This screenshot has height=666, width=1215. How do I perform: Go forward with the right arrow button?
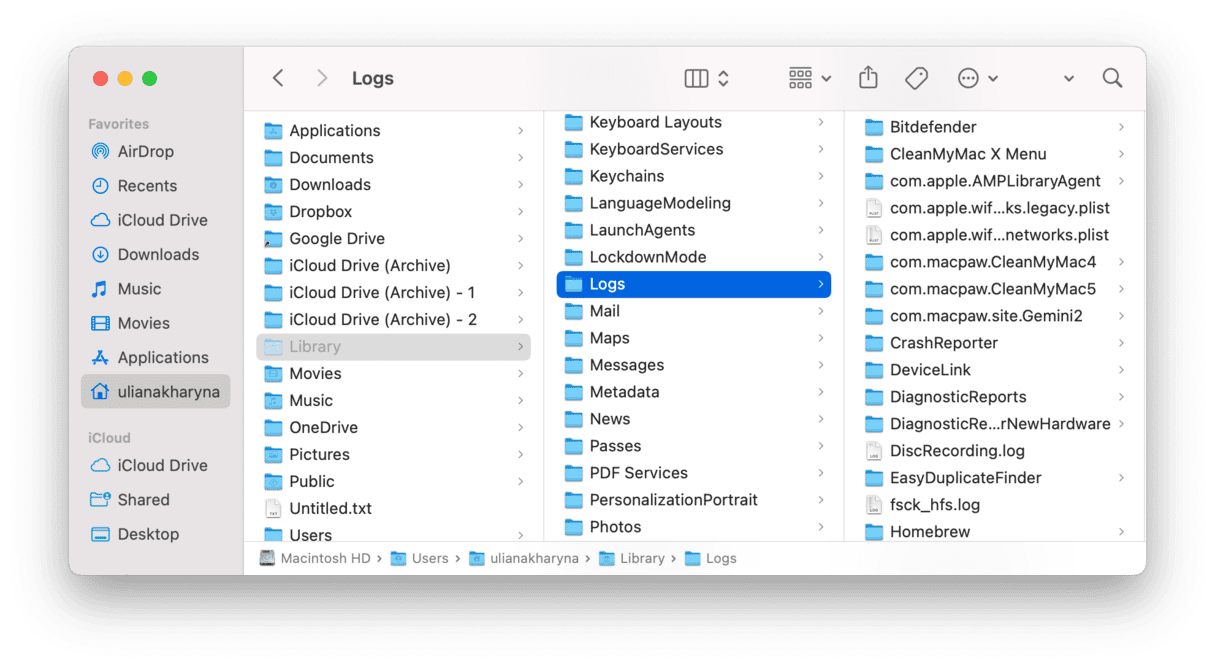321,78
